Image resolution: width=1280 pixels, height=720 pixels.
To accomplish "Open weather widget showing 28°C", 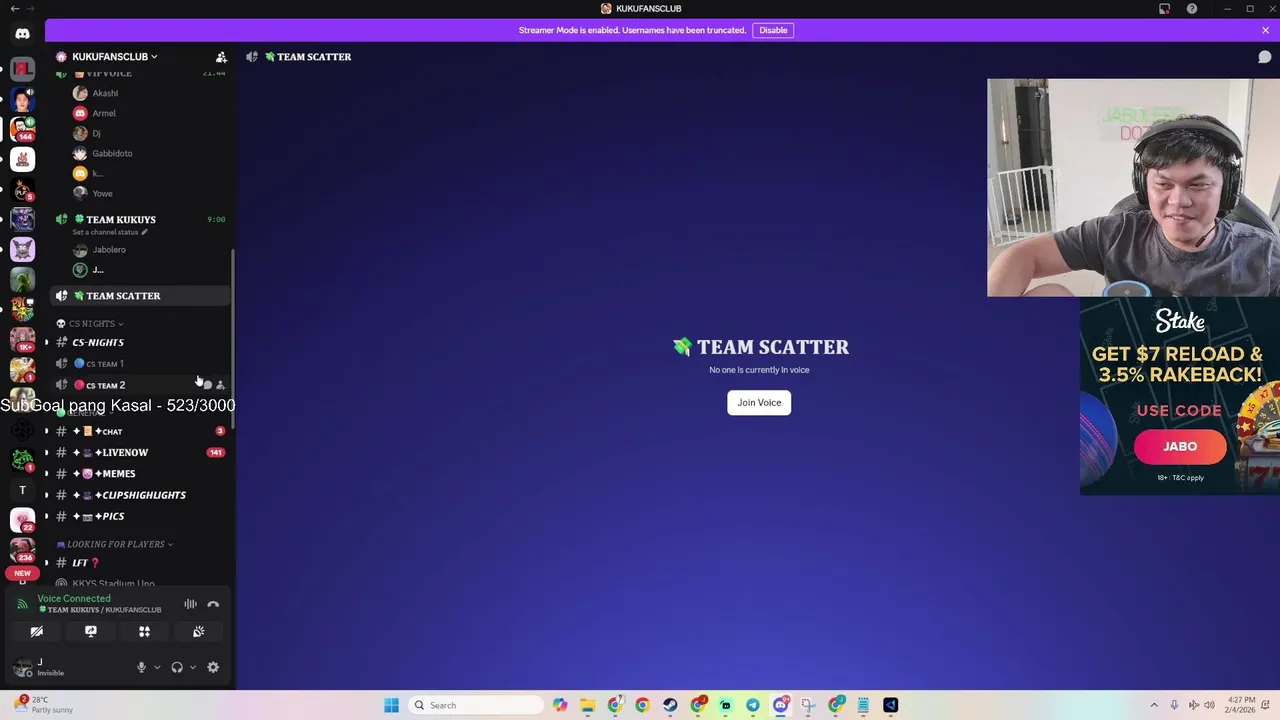I will [x=42, y=705].
